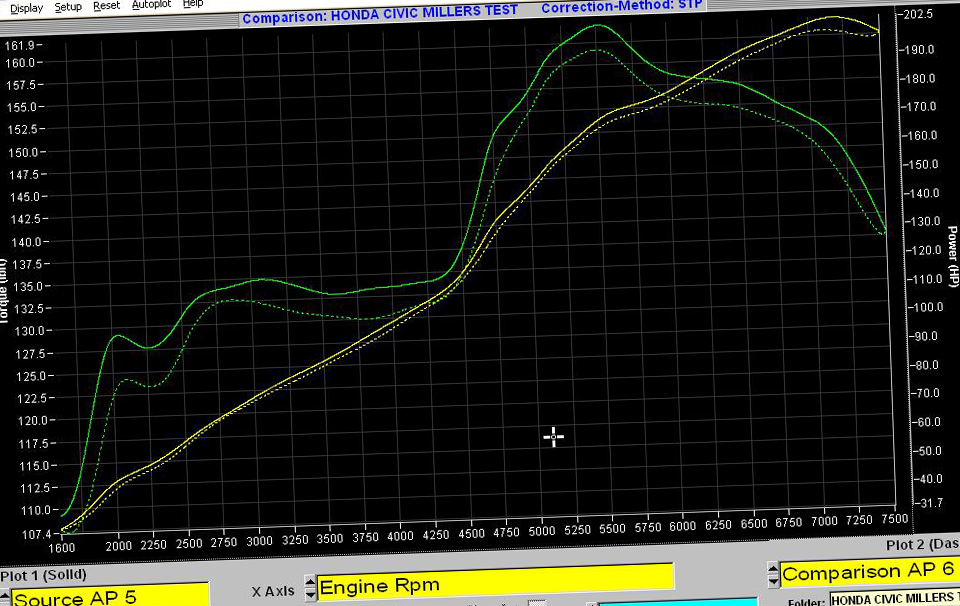
Task: Select the Comparison AP 6 plot field
Action: click(x=870, y=572)
